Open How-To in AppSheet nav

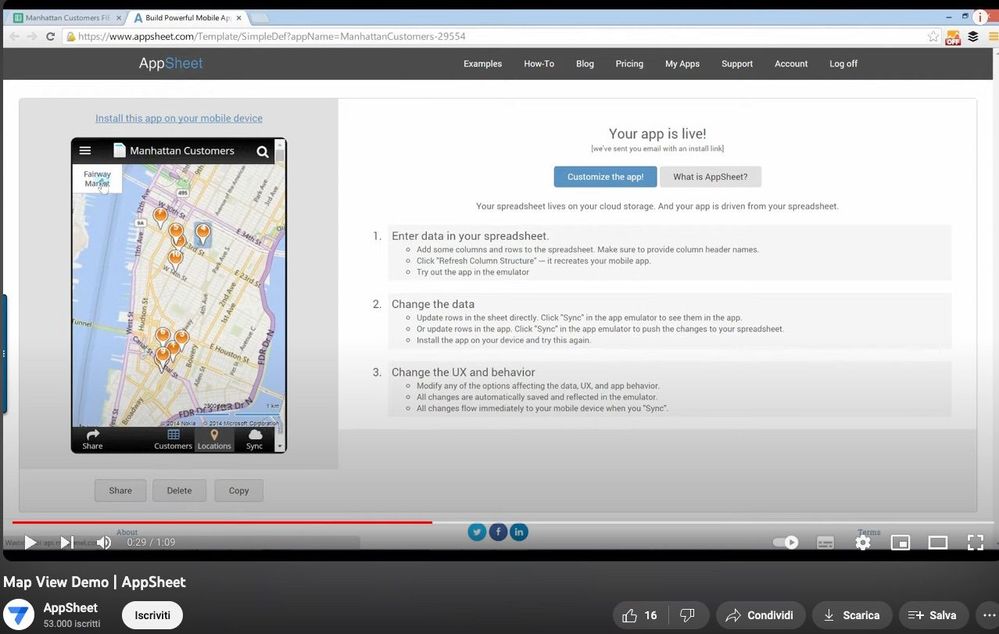[539, 64]
